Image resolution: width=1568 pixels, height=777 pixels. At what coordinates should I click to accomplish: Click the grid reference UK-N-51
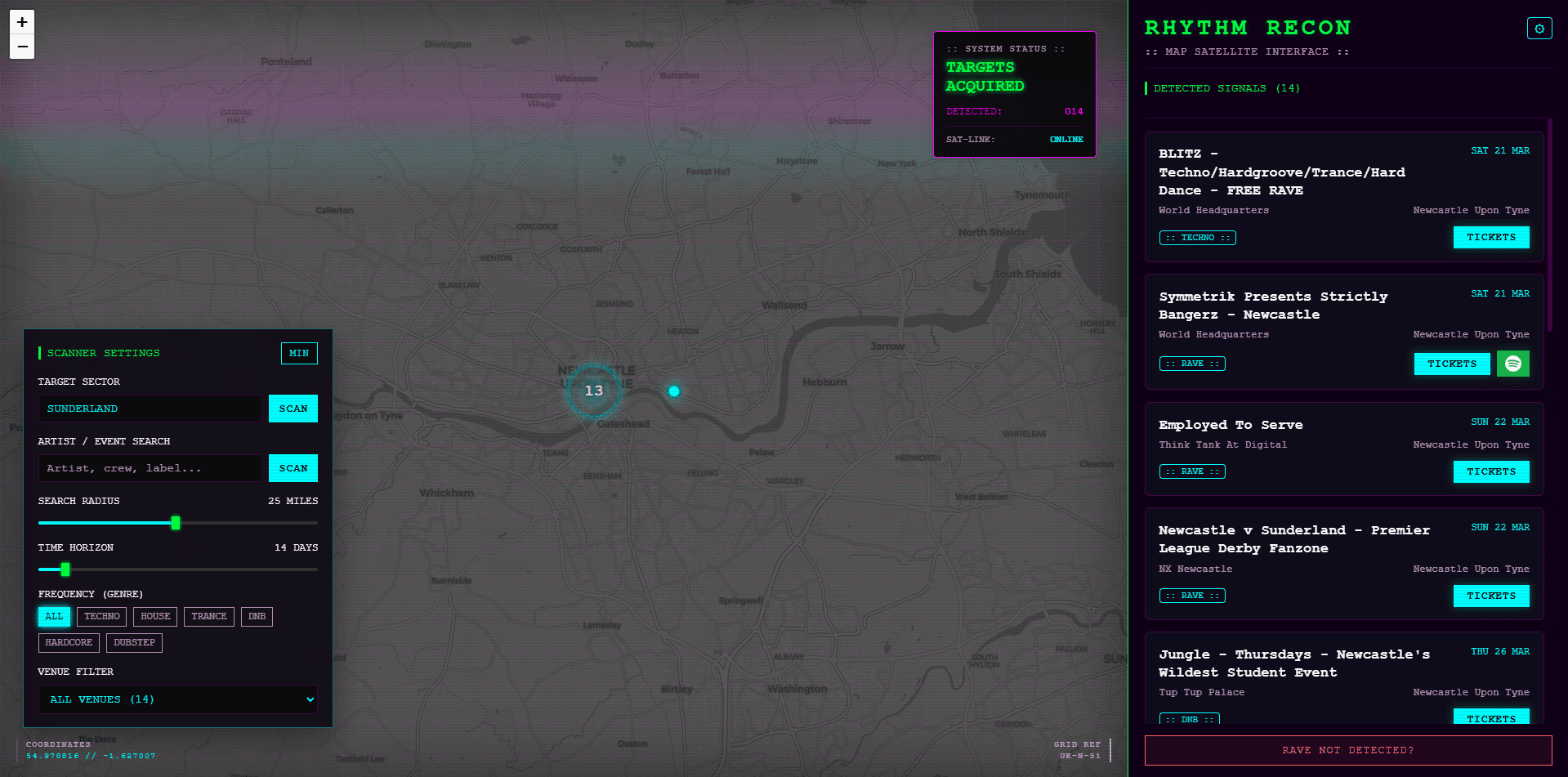(1080, 756)
